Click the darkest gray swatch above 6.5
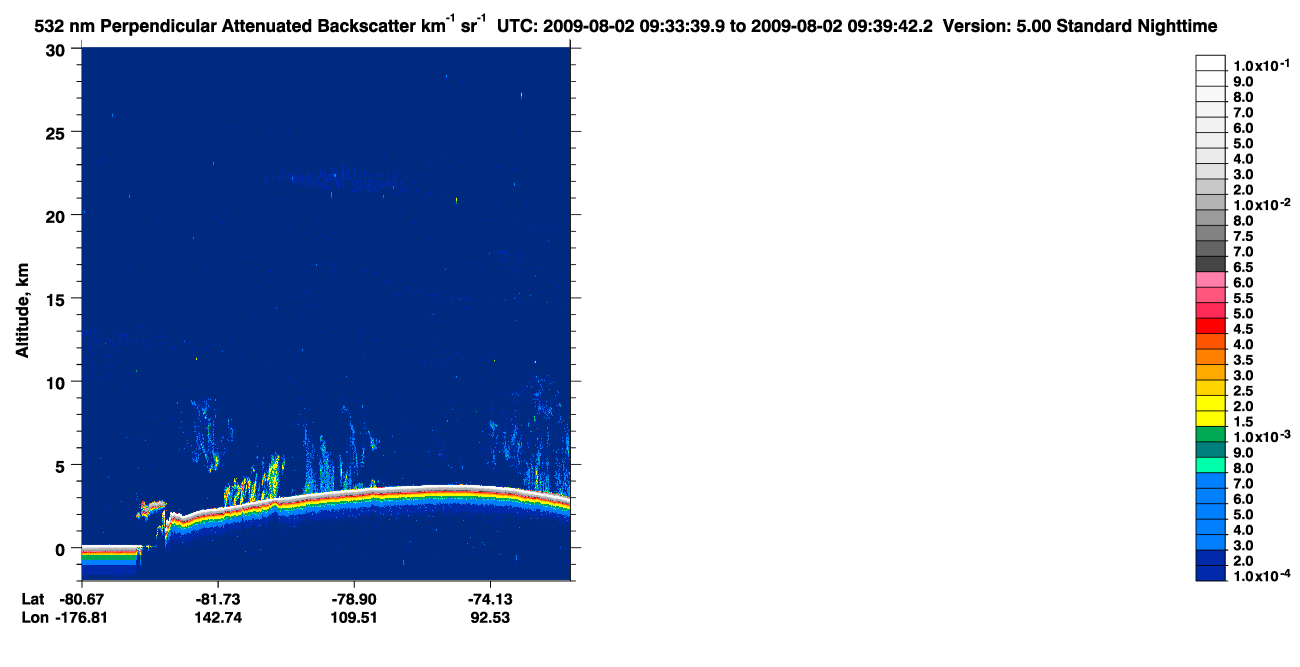1300x667 pixels. click(1210, 264)
